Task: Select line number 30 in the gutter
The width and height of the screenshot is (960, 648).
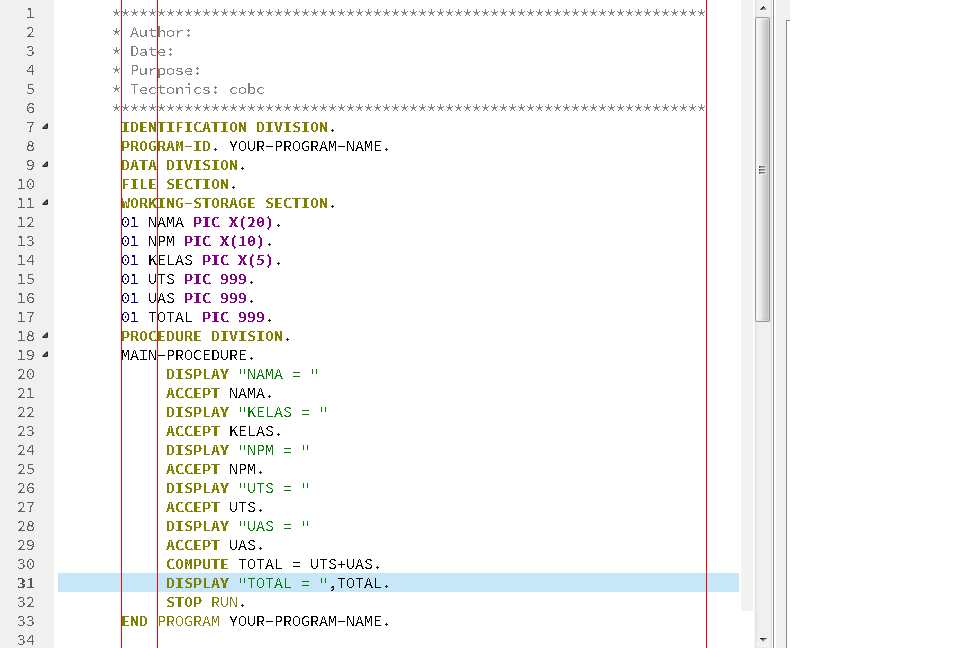Action: [25, 563]
